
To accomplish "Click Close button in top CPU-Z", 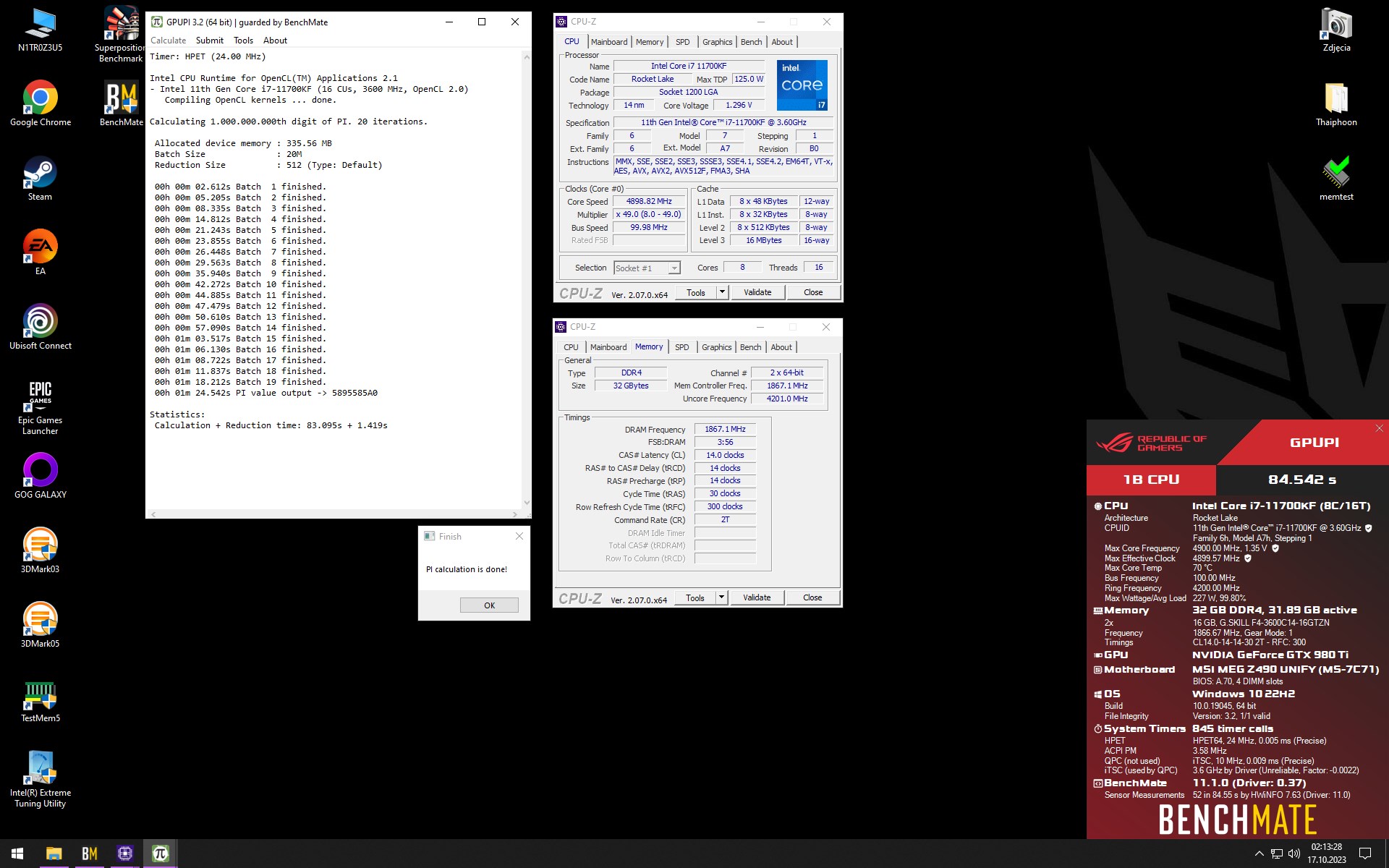I will point(813,292).
